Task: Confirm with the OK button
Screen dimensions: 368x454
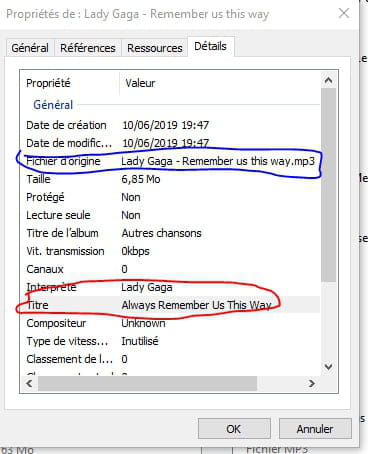Action: coord(234,429)
